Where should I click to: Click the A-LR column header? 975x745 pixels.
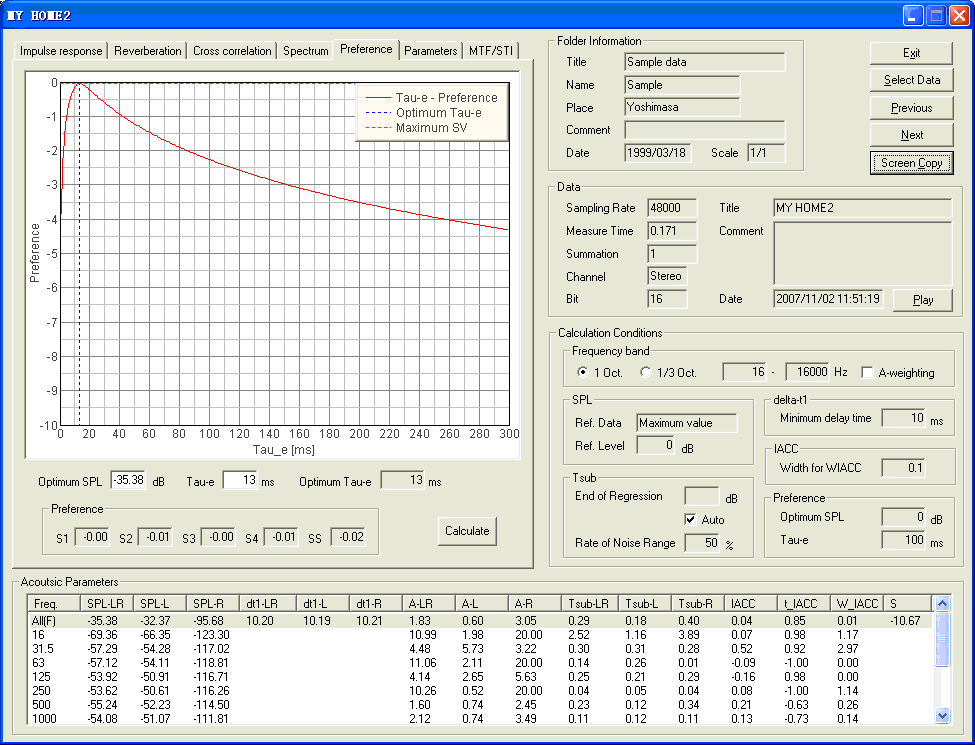click(428, 604)
